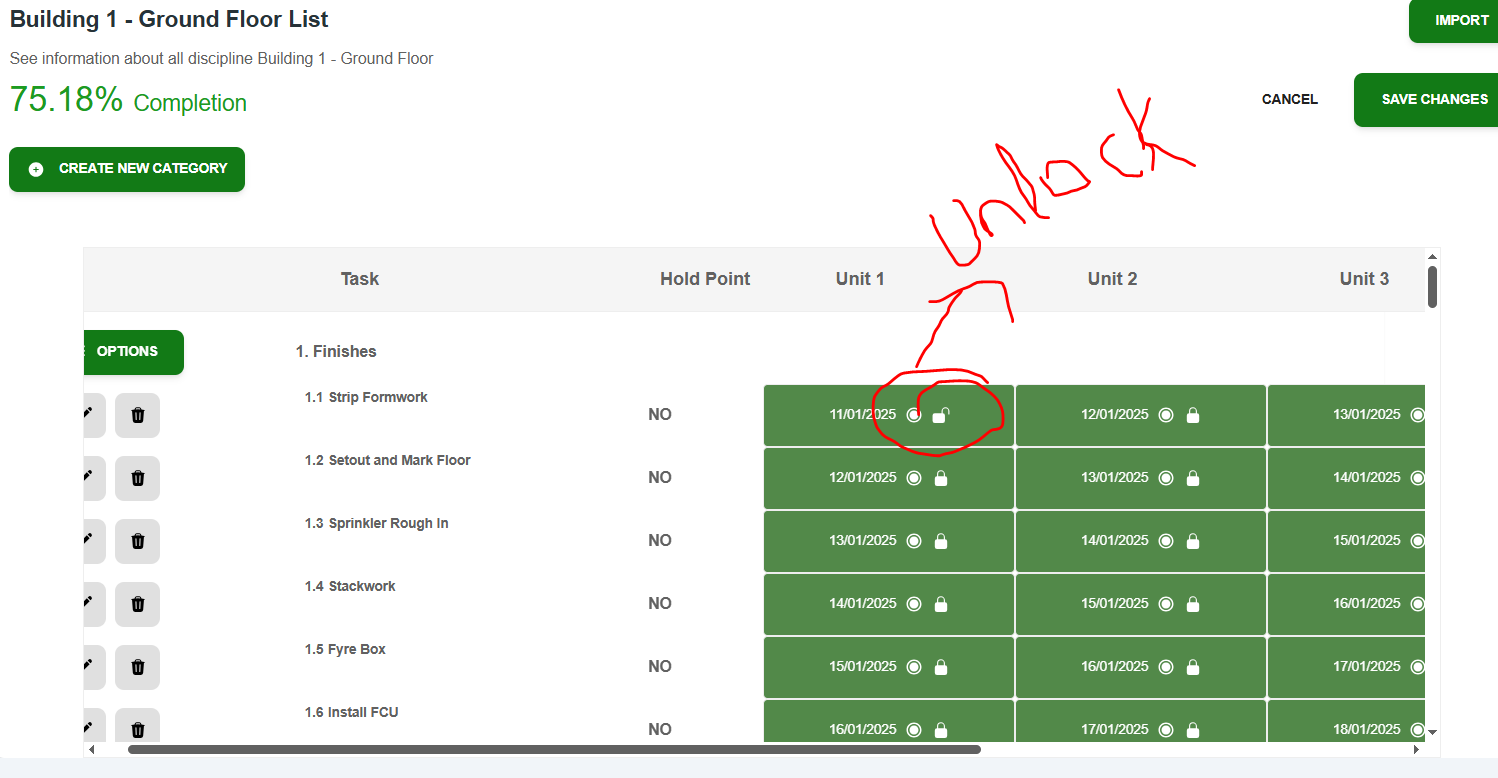Click Create New Category button
The height and width of the screenshot is (778, 1498).
click(127, 169)
